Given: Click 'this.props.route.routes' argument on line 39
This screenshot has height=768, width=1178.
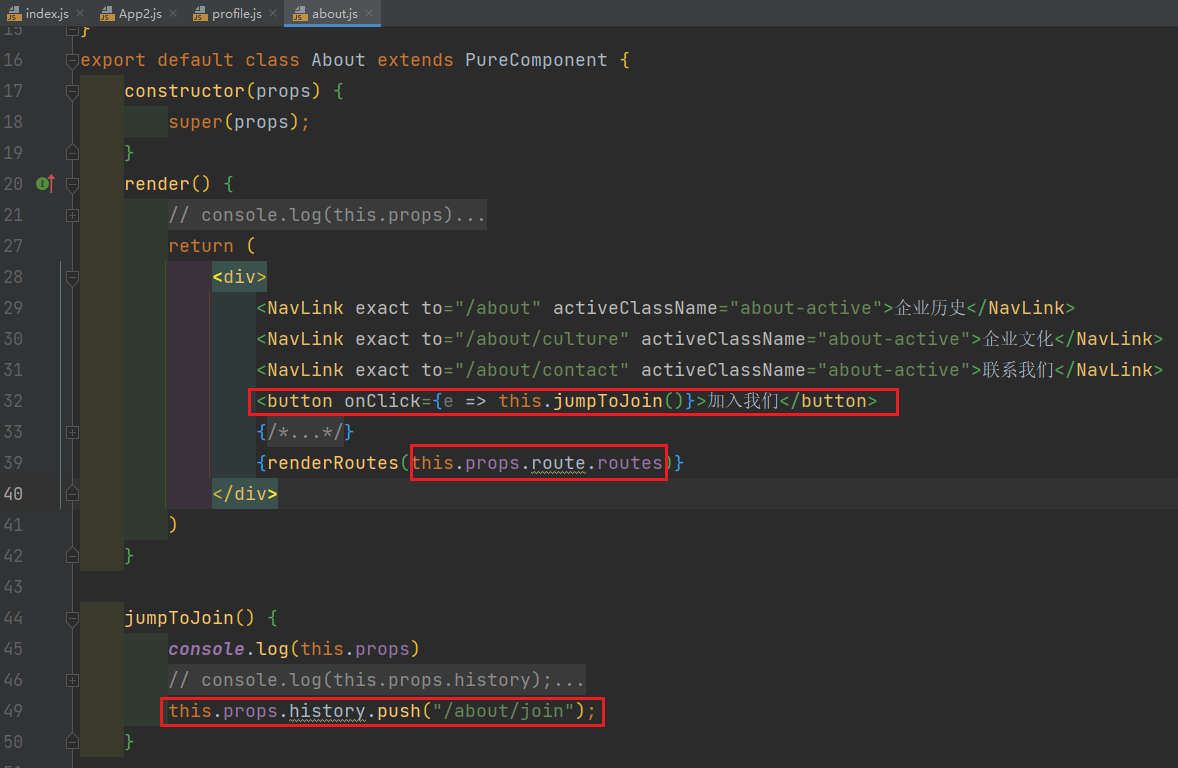Looking at the screenshot, I should point(537,463).
